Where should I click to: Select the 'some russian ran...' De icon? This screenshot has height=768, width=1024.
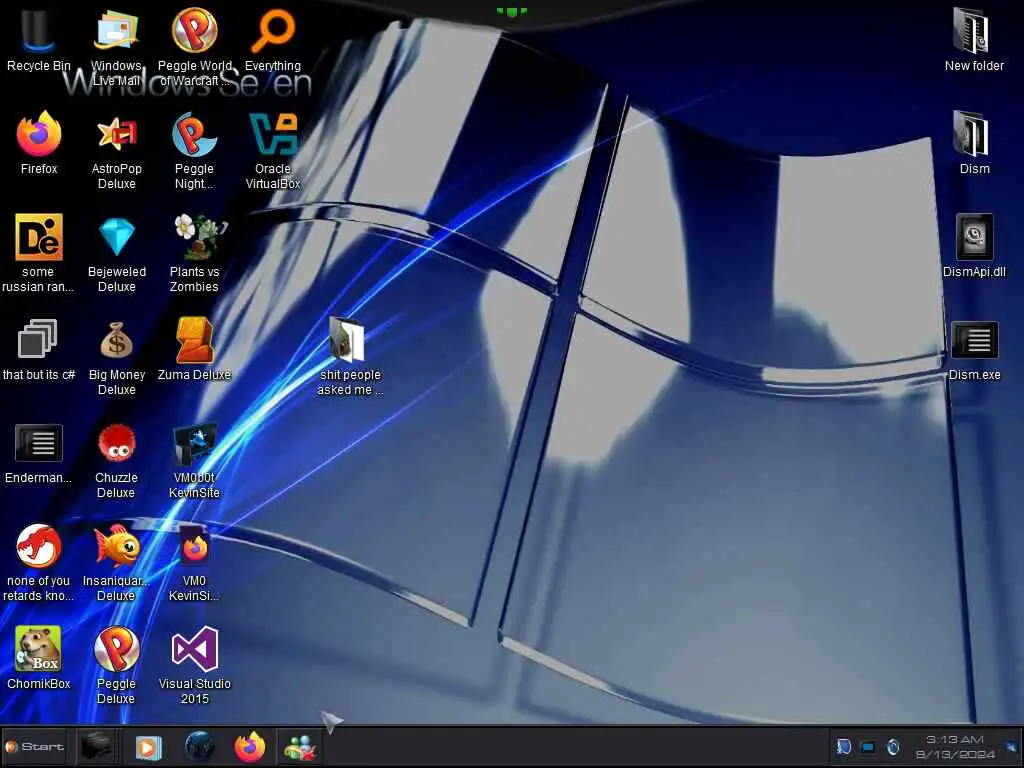39,237
